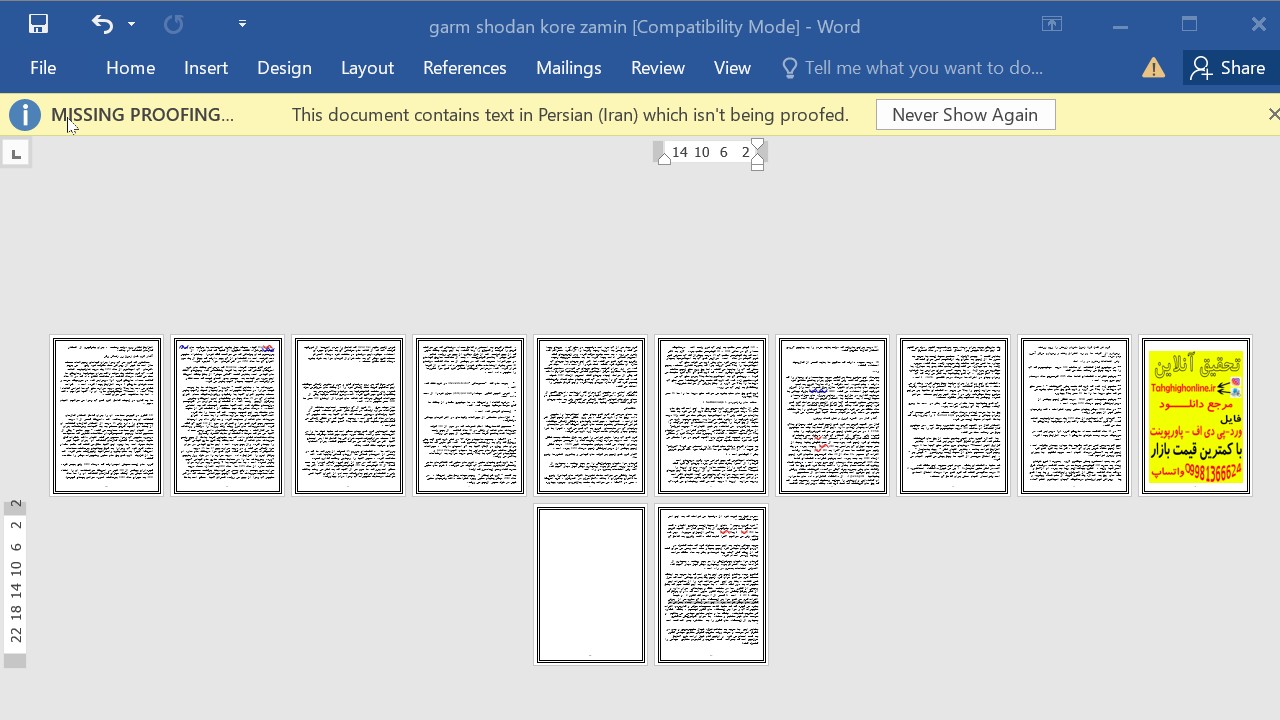Click the vertical ruler on the left

pos(15,584)
